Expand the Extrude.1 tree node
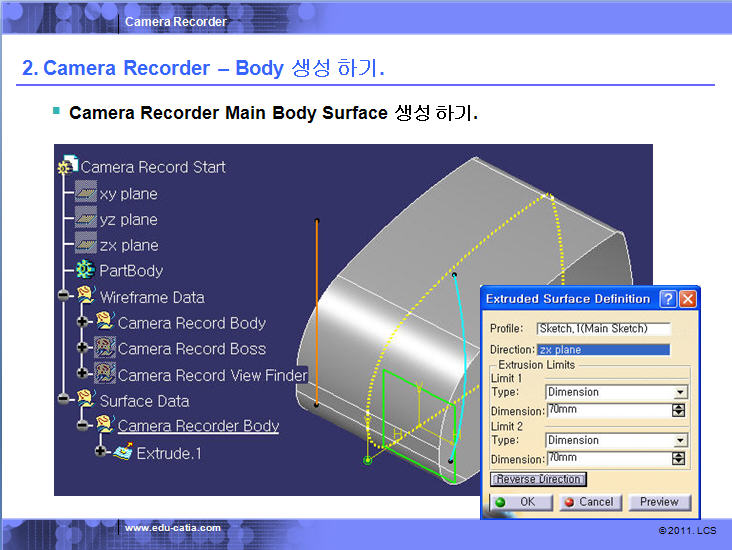Image resolution: width=732 pixels, height=550 pixels. [102, 453]
